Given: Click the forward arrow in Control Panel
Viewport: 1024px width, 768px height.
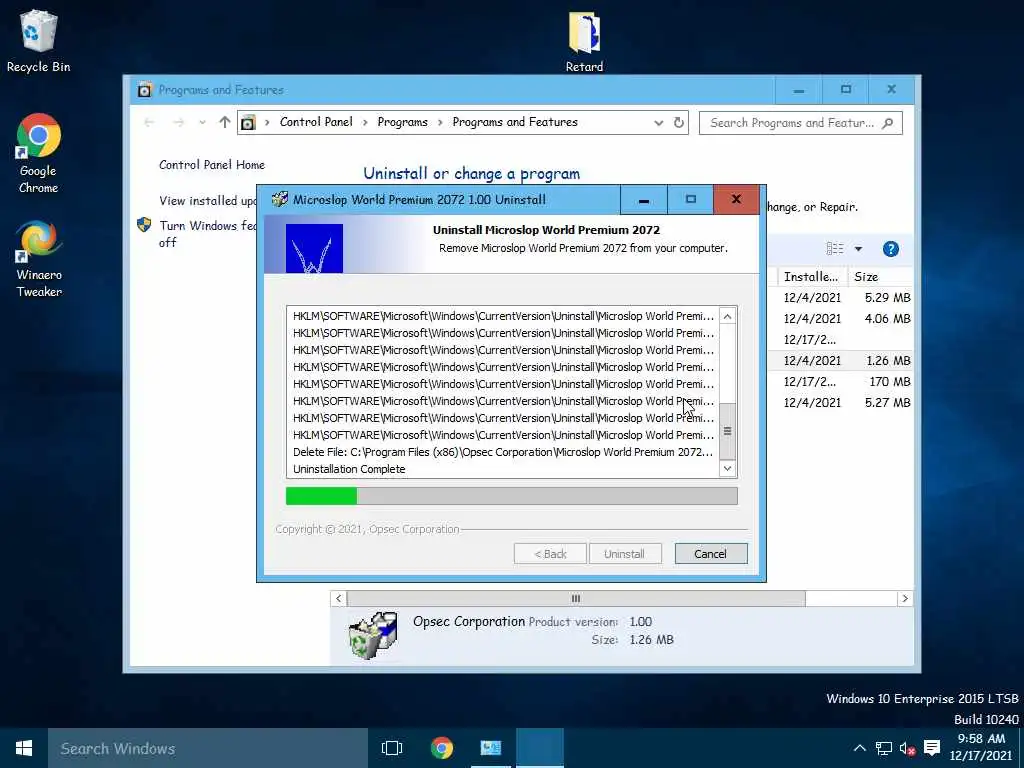Looking at the screenshot, I should pos(178,122).
